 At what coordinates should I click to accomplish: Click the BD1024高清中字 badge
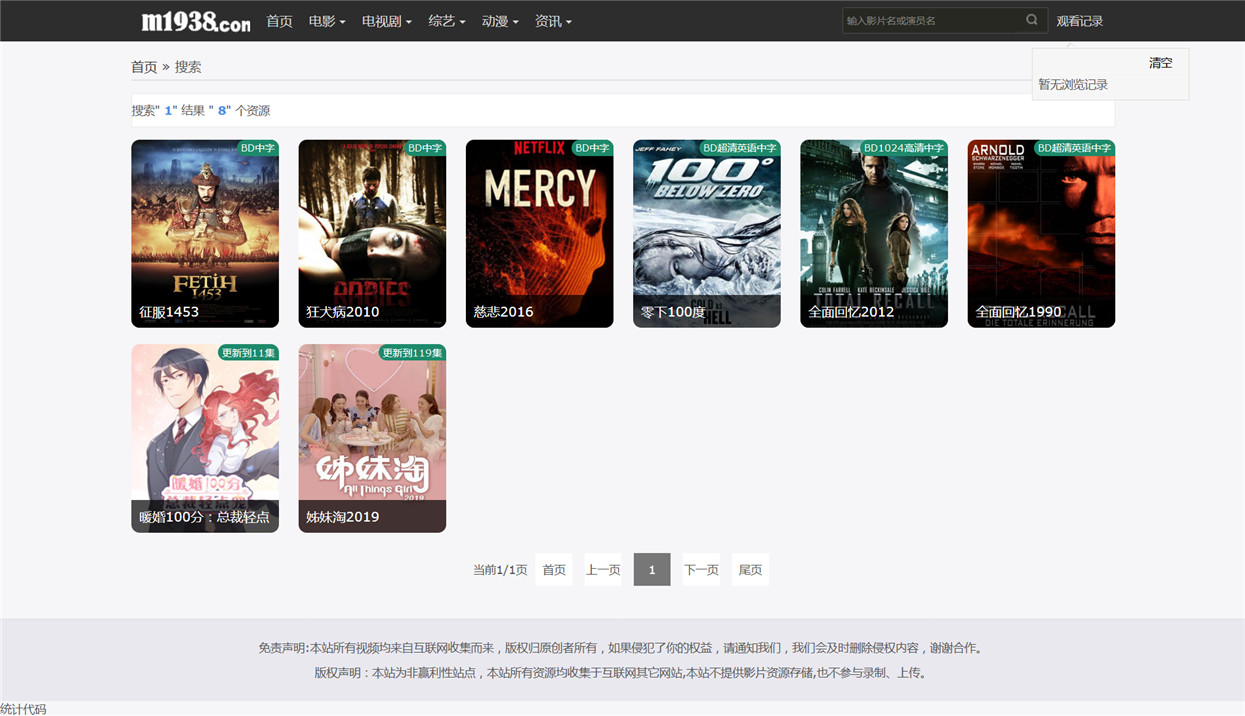coord(904,148)
